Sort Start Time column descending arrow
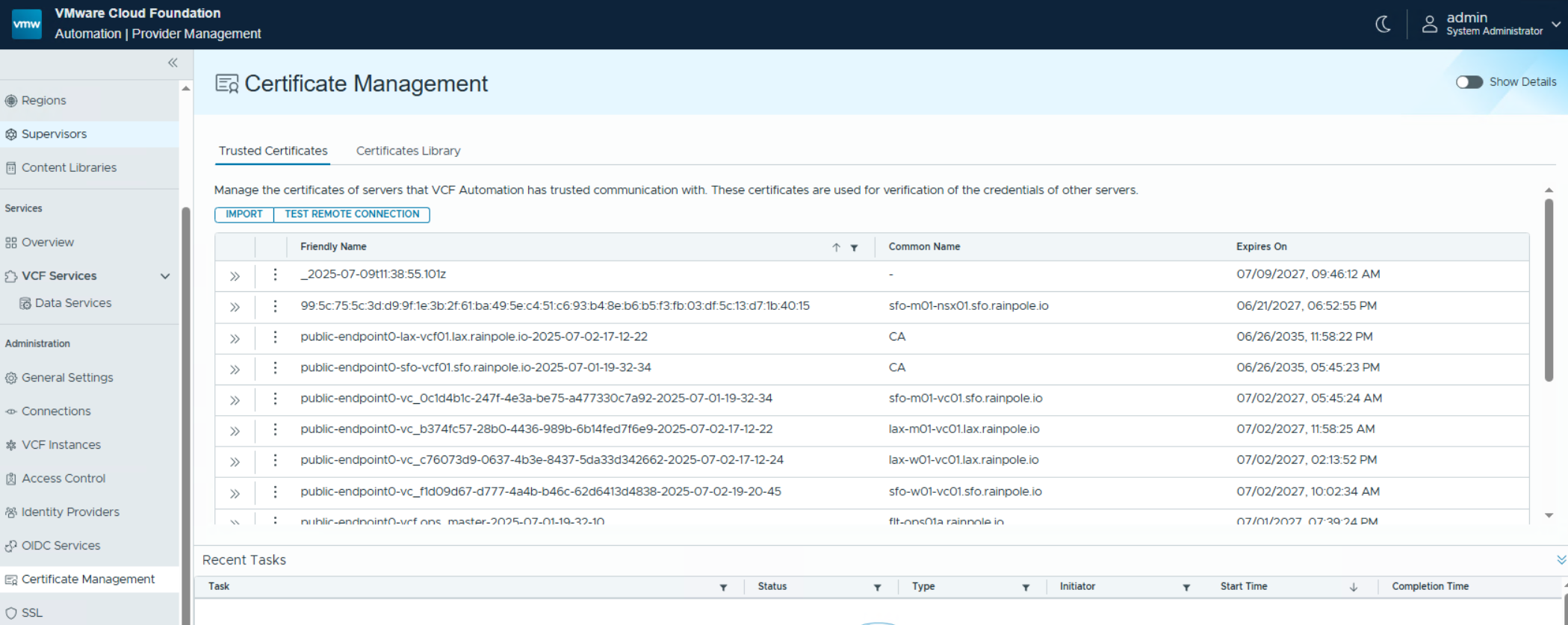 (1353, 588)
